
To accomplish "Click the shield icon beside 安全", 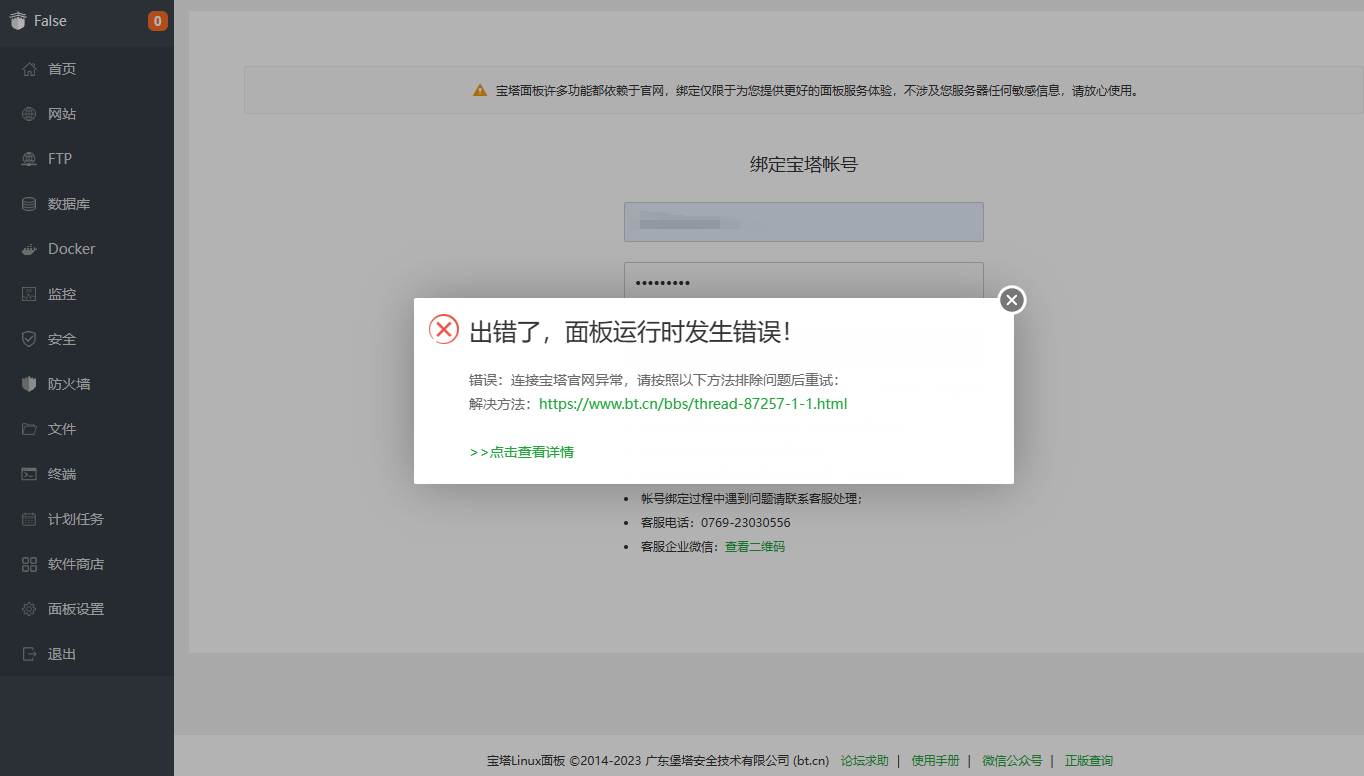I will tap(29, 339).
